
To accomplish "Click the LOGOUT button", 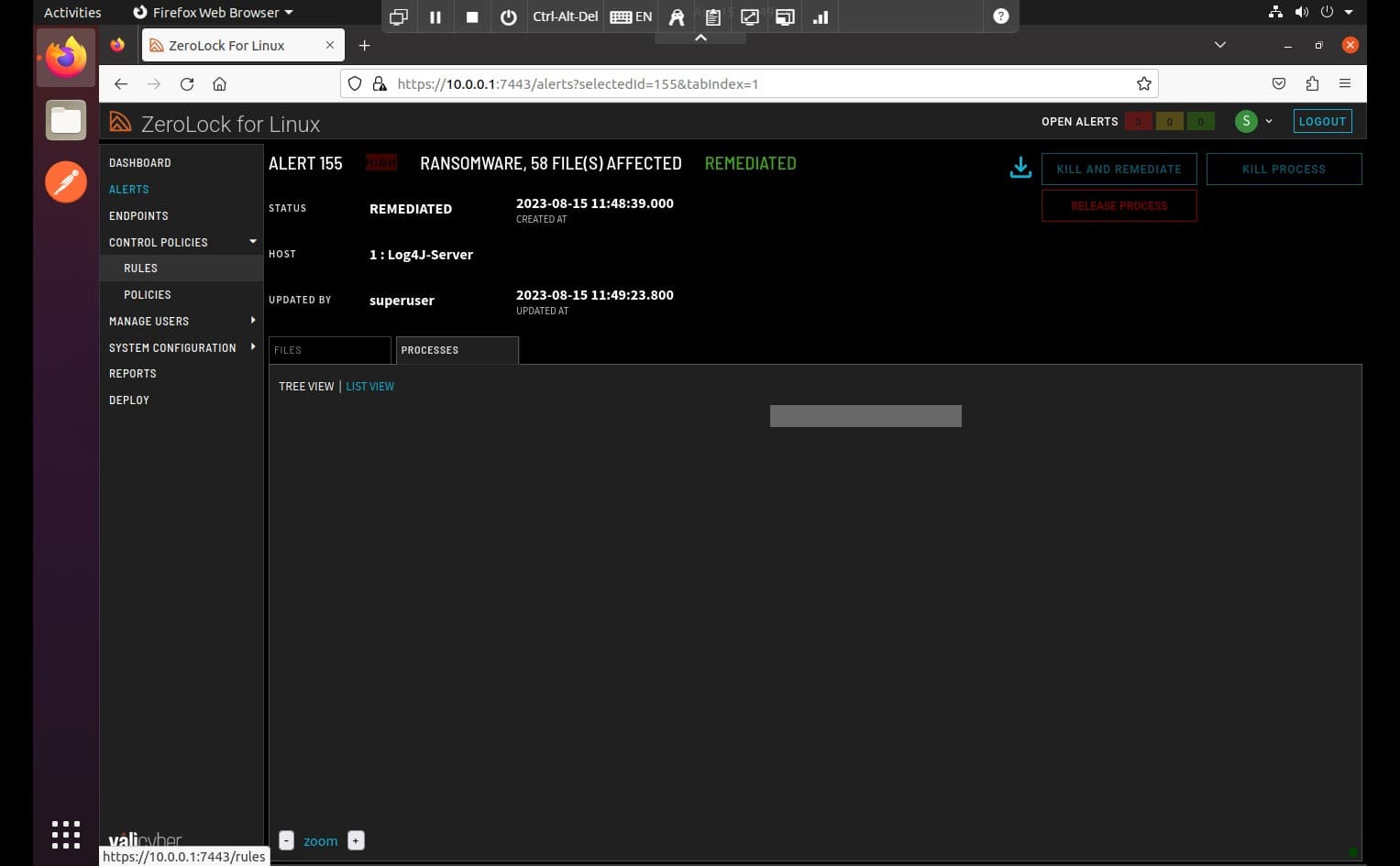I will (x=1322, y=121).
